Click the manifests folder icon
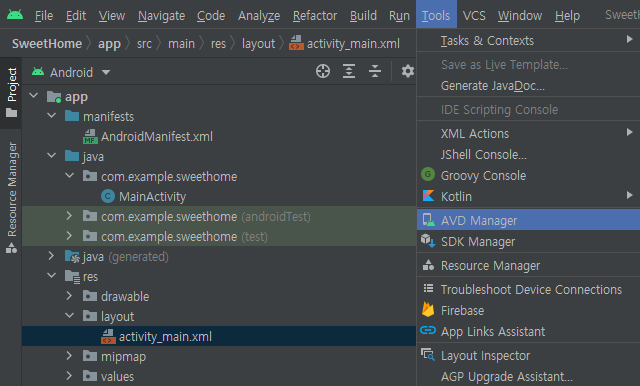The width and height of the screenshot is (640, 386). (x=72, y=116)
